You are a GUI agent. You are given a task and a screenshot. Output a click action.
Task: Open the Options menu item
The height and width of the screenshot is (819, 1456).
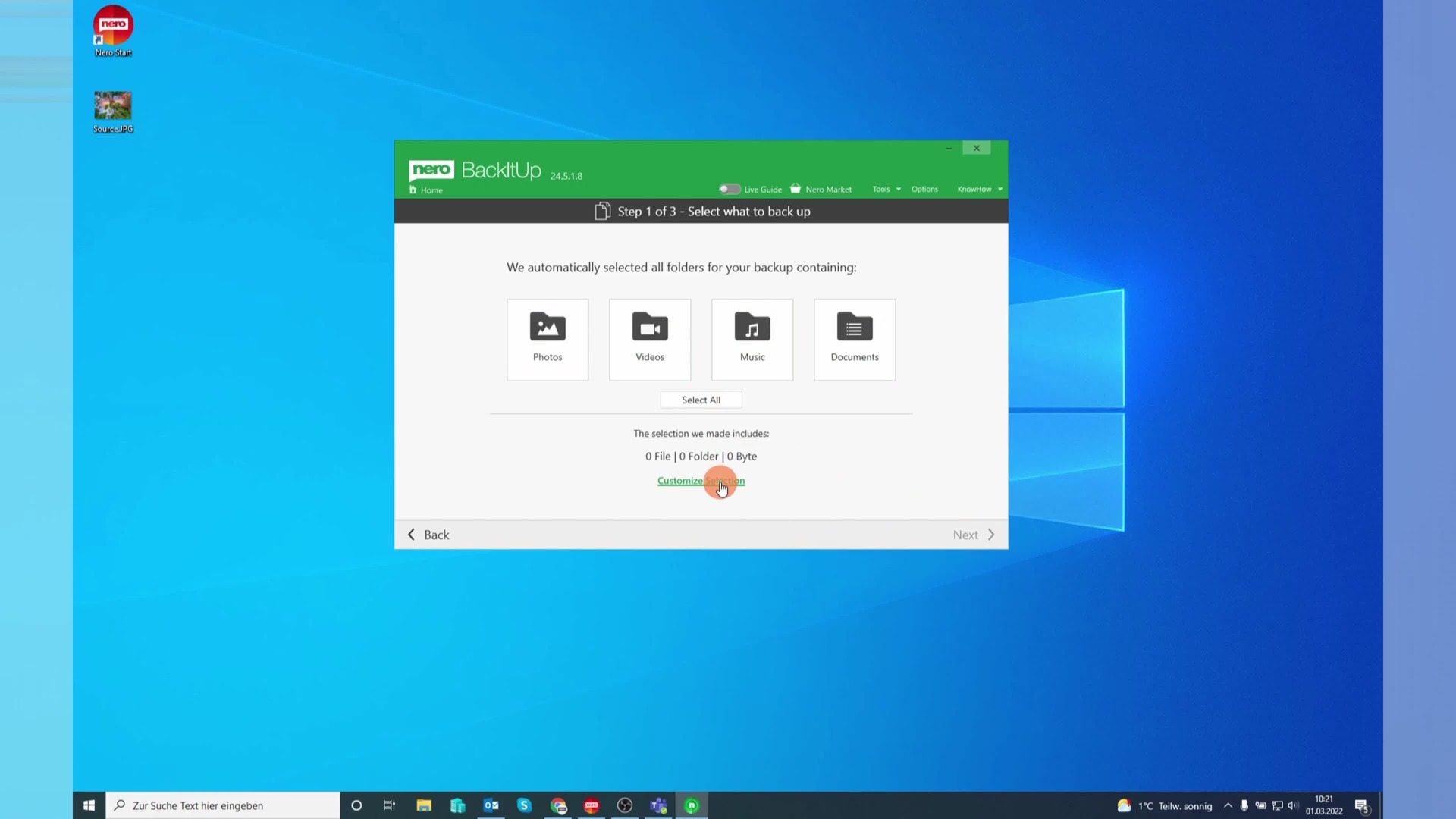pyautogui.click(x=924, y=189)
